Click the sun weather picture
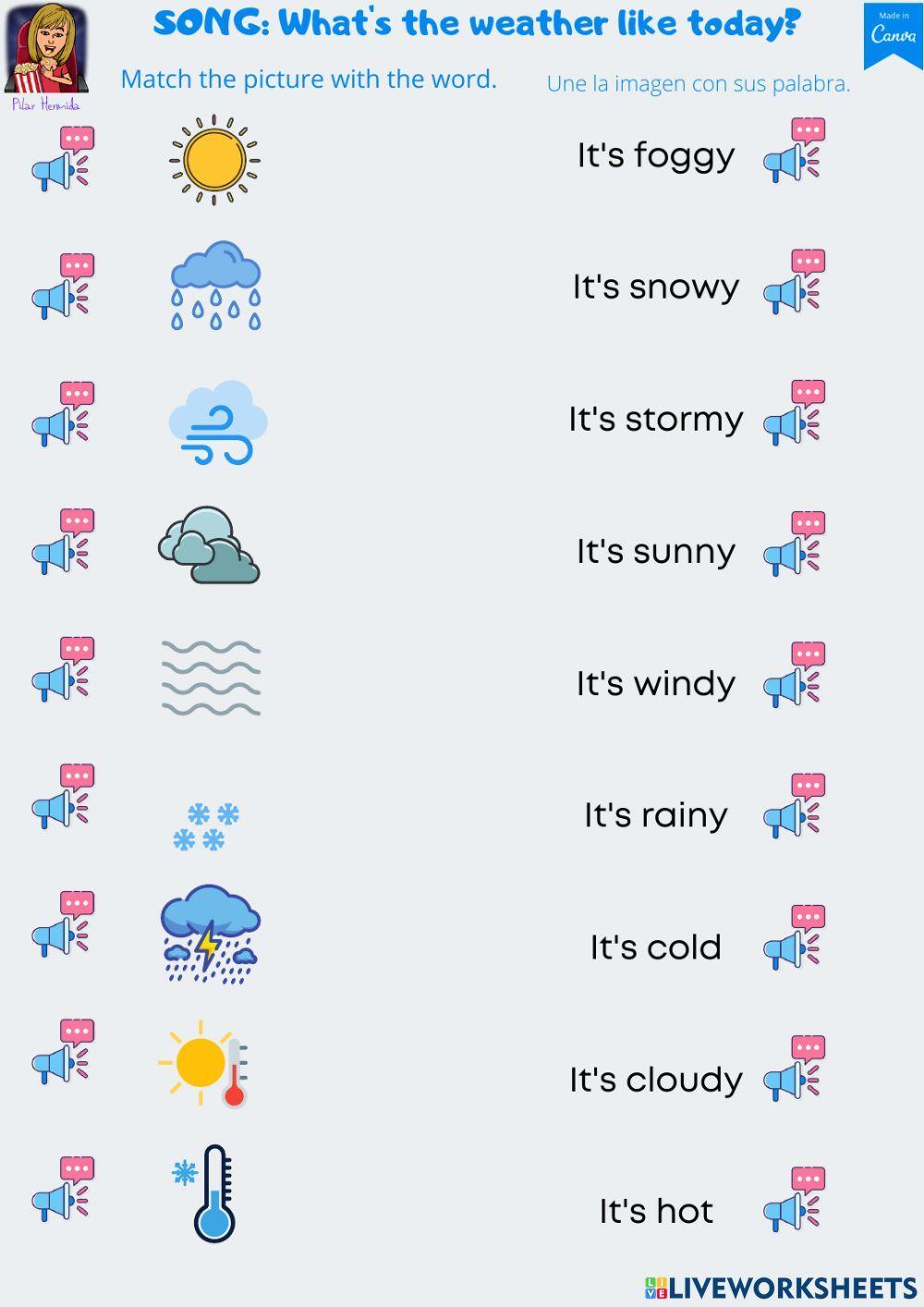 pos(214,160)
